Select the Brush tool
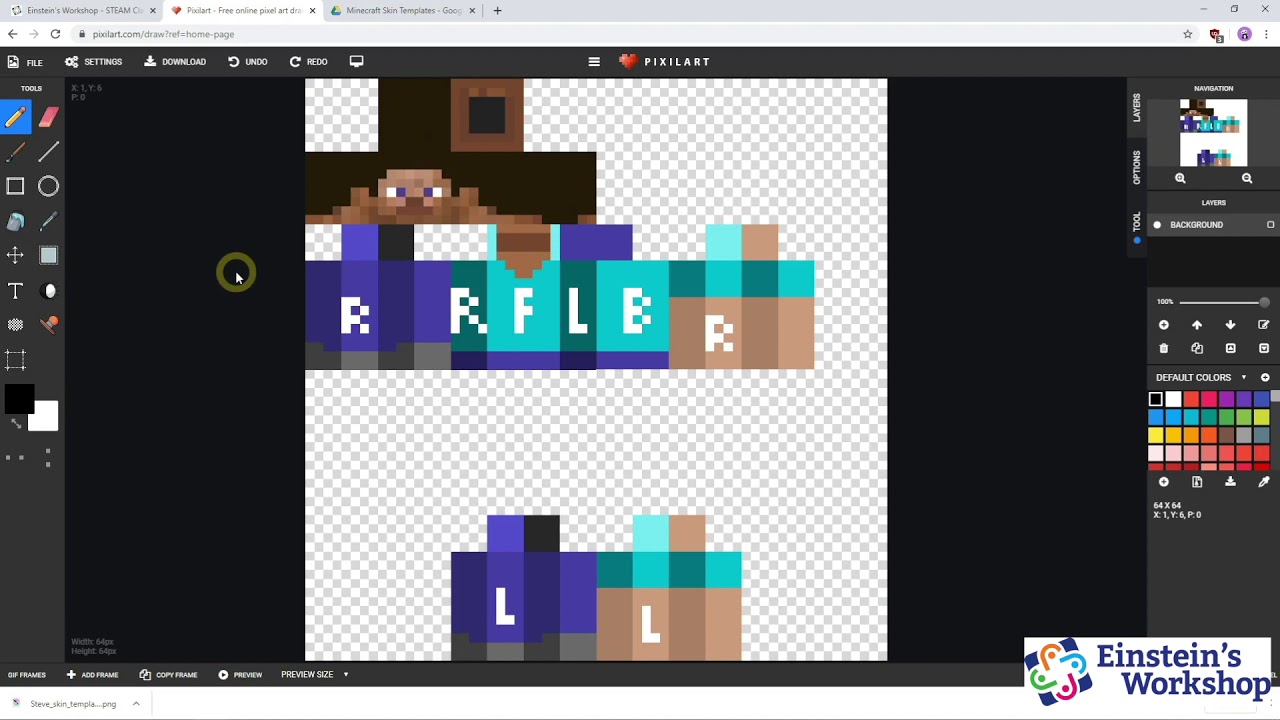1280x720 pixels. [15, 152]
